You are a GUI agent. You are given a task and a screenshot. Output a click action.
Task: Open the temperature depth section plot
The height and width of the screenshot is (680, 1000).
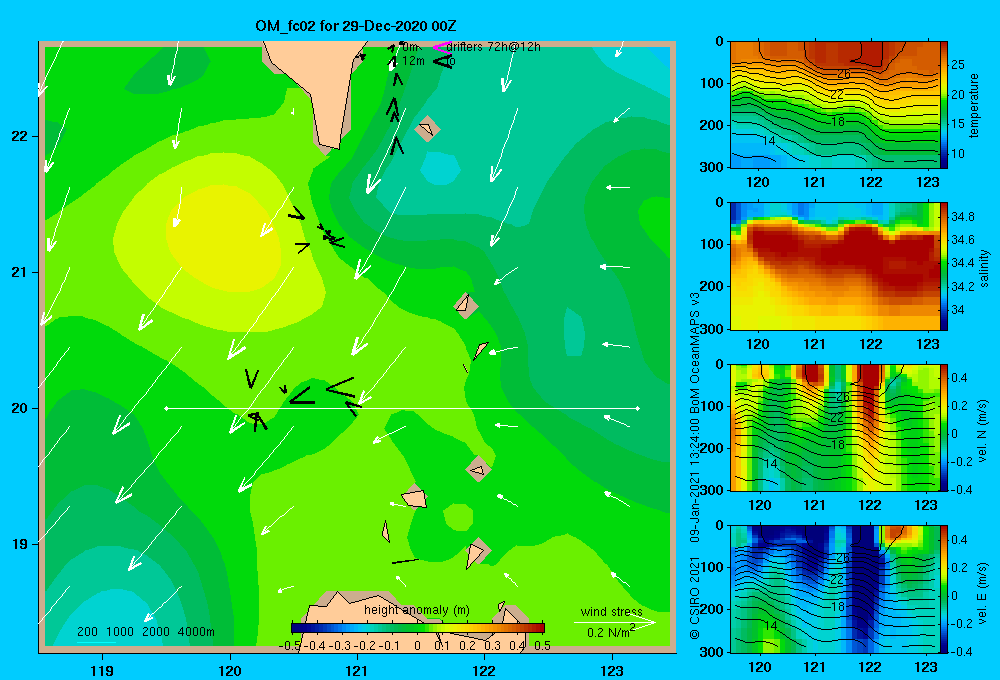835,105
